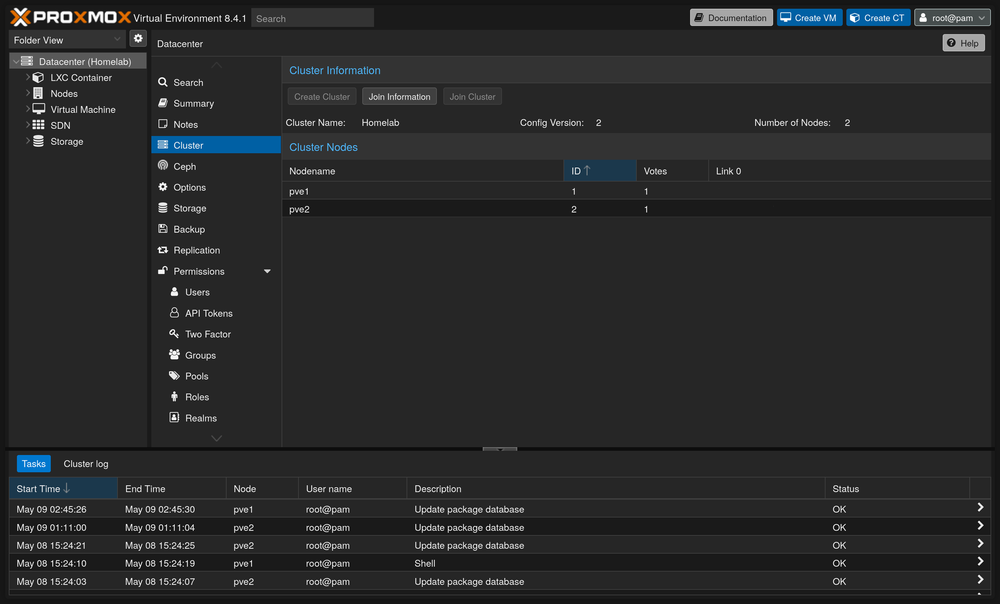The height and width of the screenshot is (604, 1000).
Task: Expand the Virtual Machine tree node
Action: 27,109
